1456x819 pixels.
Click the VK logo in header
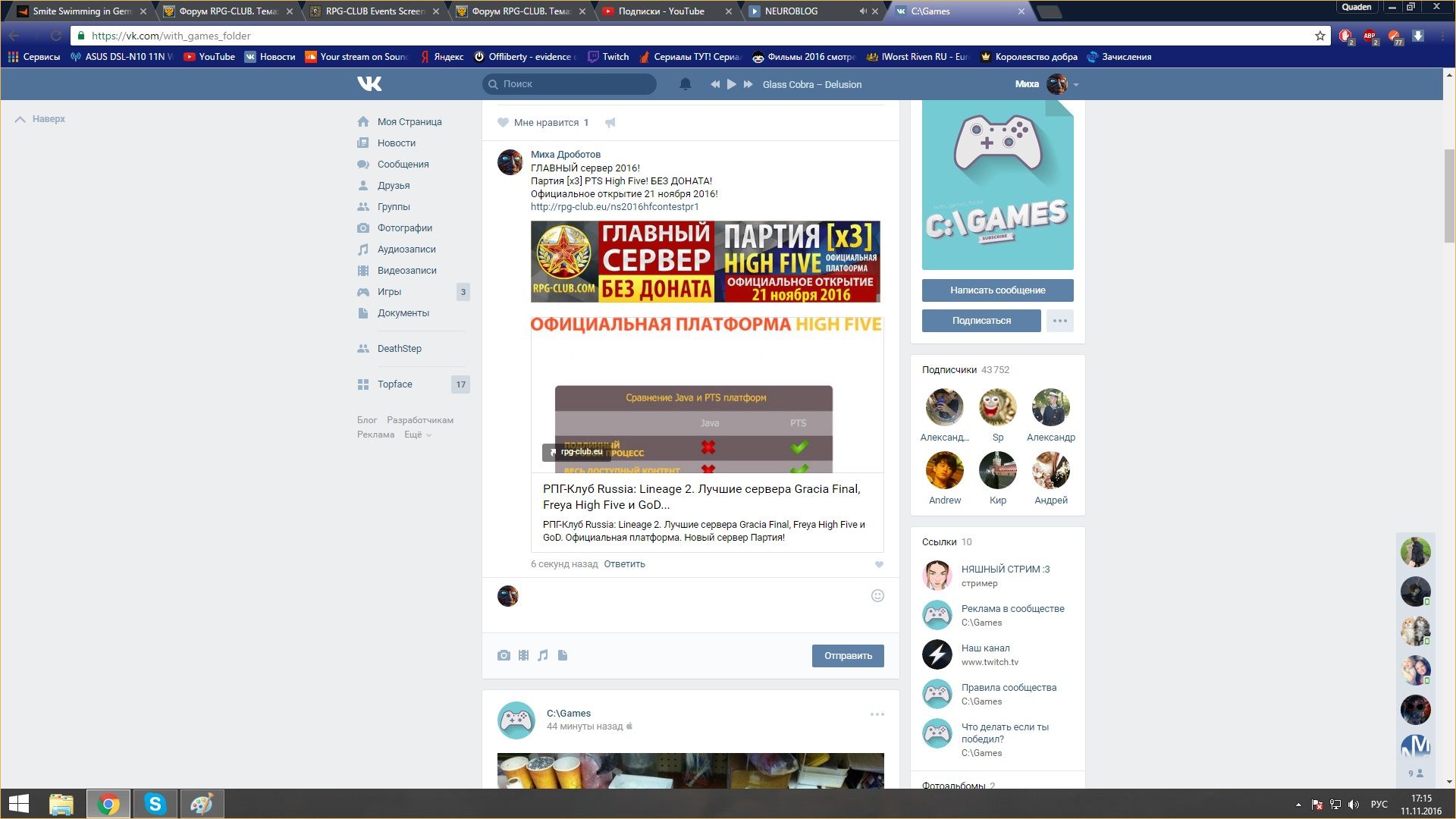coord(369,83)
